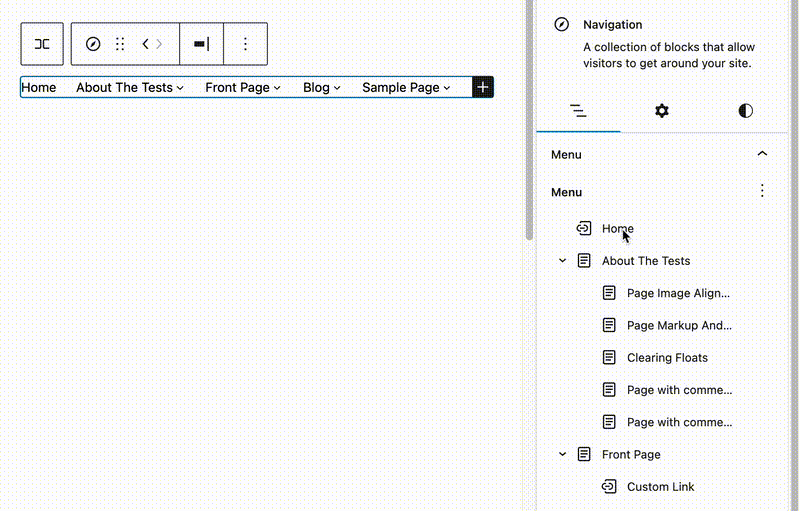800x511 pixels.
Task: Switch to the Styles half-circle tab
Action: pyautogui.click(x=745, y=111)
